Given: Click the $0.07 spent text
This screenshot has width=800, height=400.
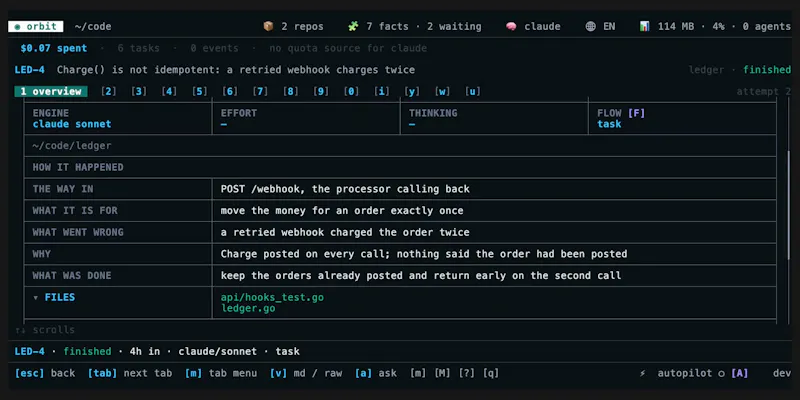Looking at the screenshot, I should click(x=54, y=48).
